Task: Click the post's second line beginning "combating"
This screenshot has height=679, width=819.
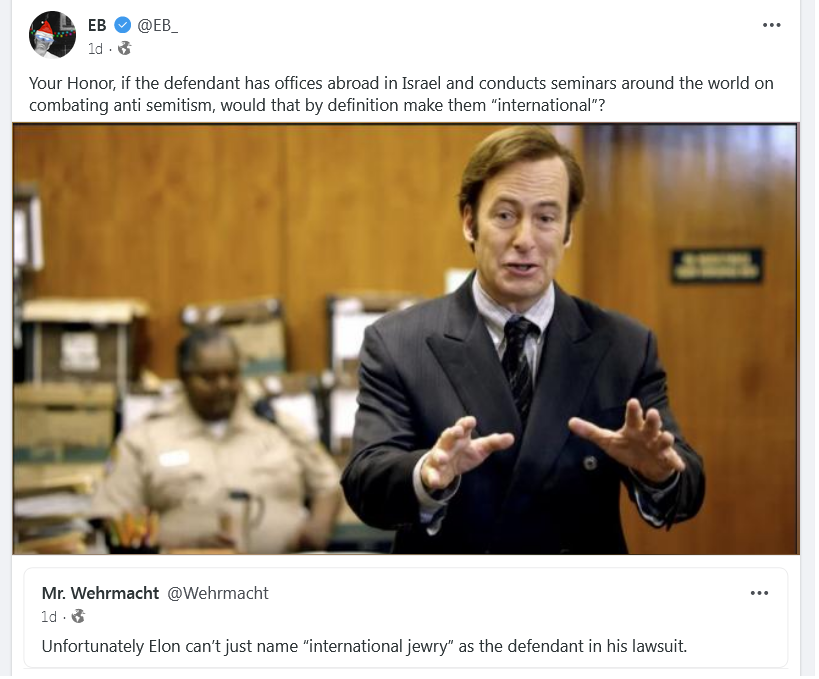Action: (317, 106)
